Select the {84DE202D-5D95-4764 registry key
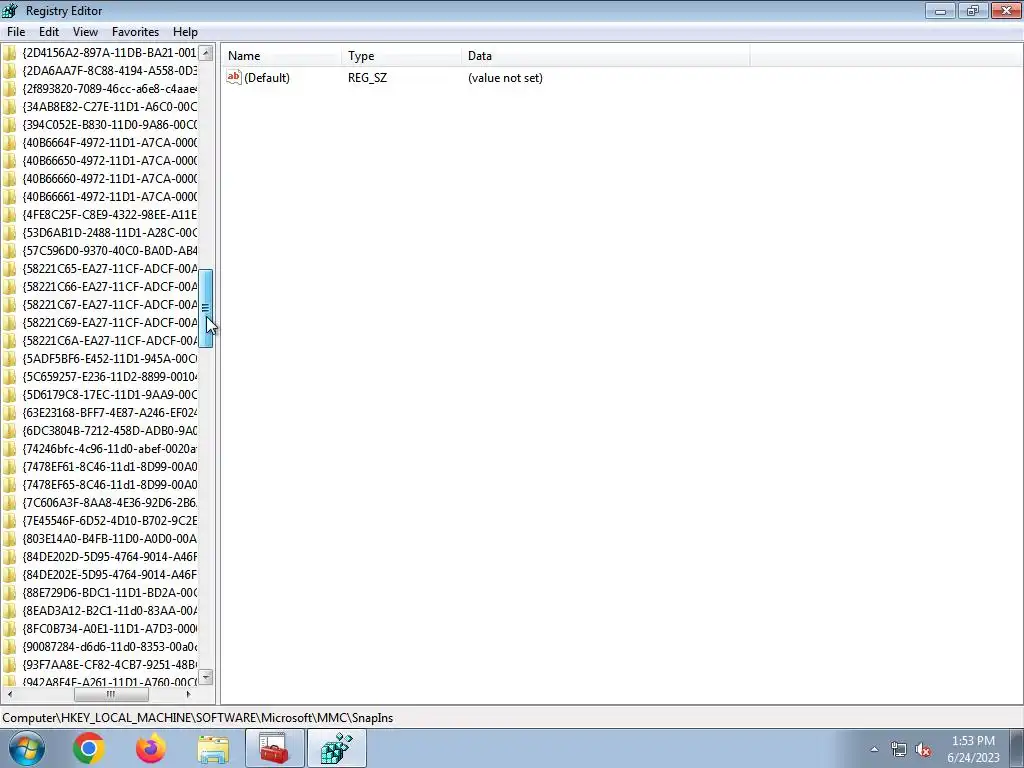This screenshot has width=1024, height=768. pos(109,557)
